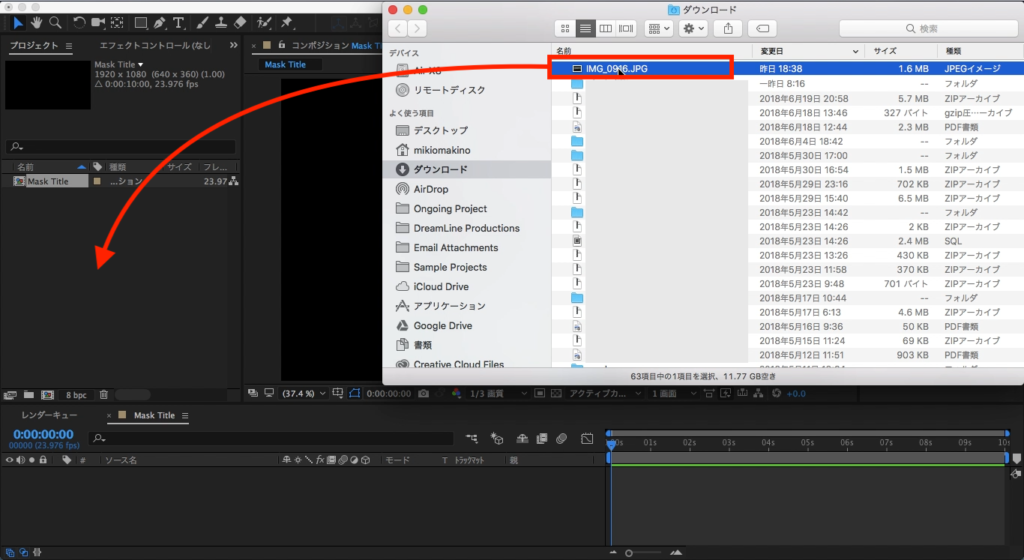
Task: Click the trash icon in Project panel
Action: 104,395
